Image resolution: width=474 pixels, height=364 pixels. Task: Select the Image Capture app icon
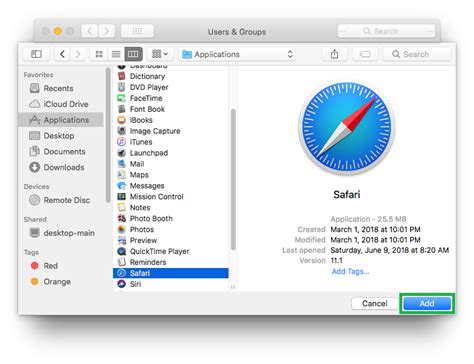click(x=122, y=131)
